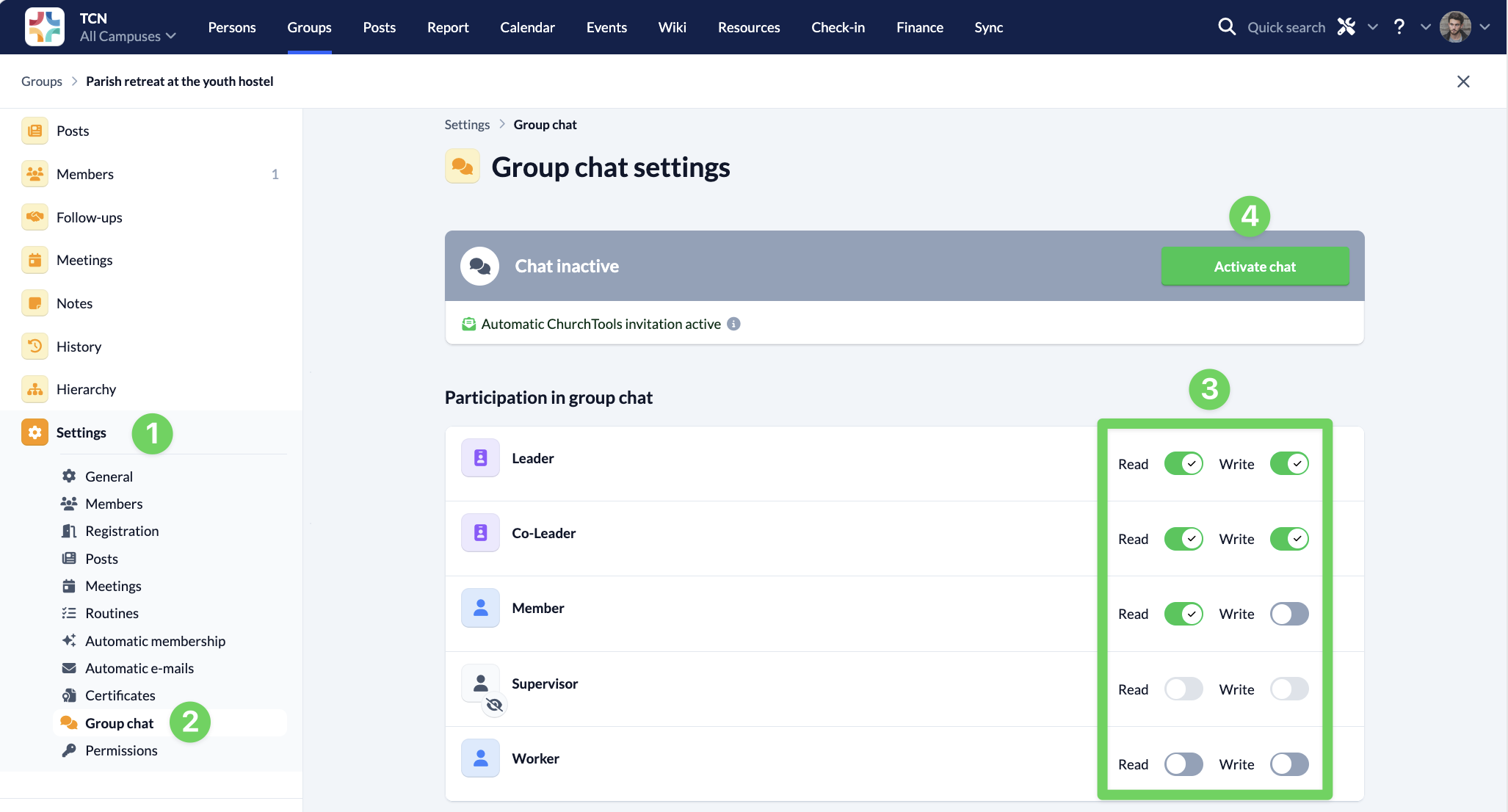The height and width of the screenshot is (812, 1508).
Task: Enable Write permission for Member role
Action: pos(1289,614)
